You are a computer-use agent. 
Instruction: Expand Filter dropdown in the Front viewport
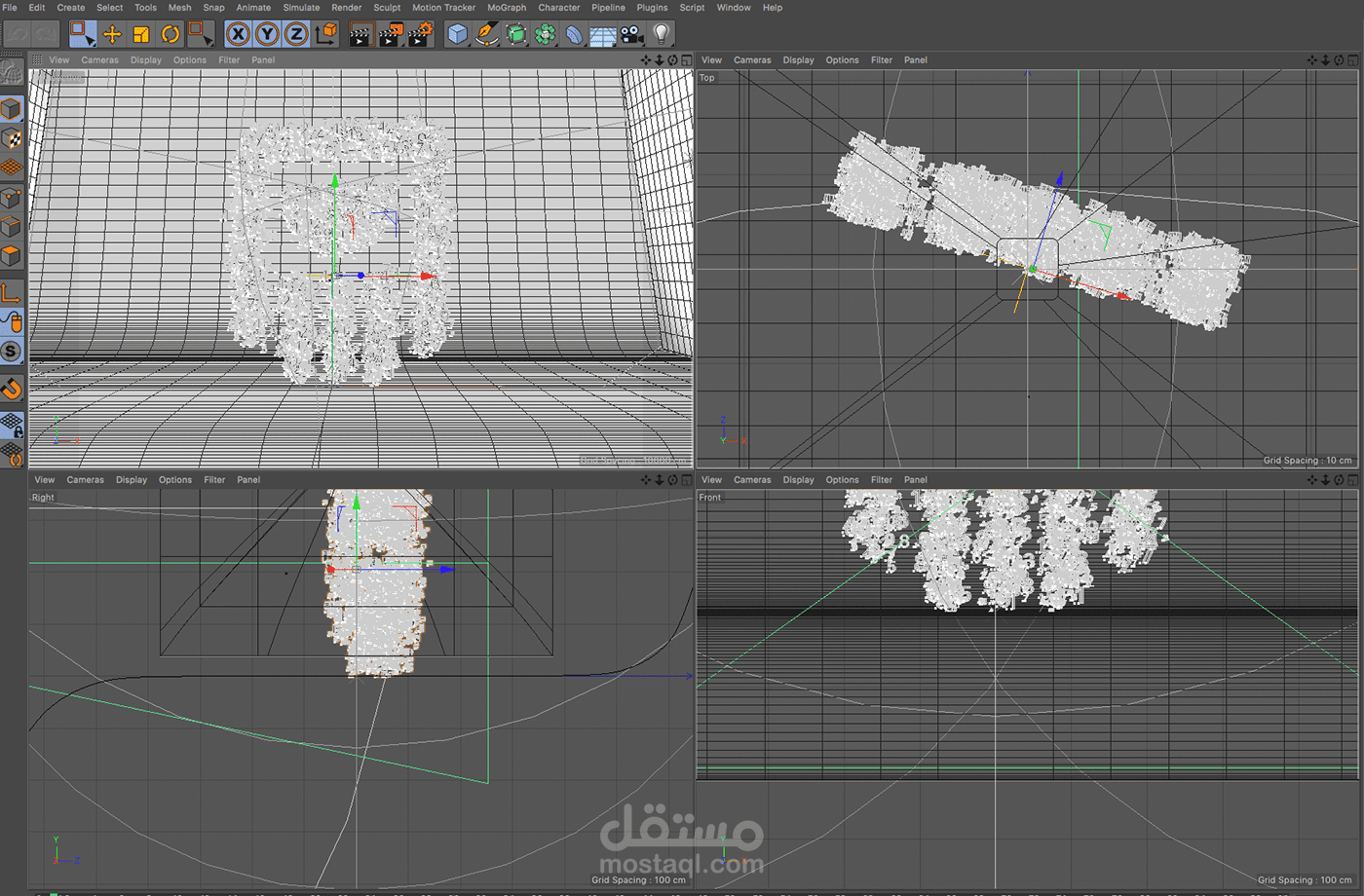(881, 480)
